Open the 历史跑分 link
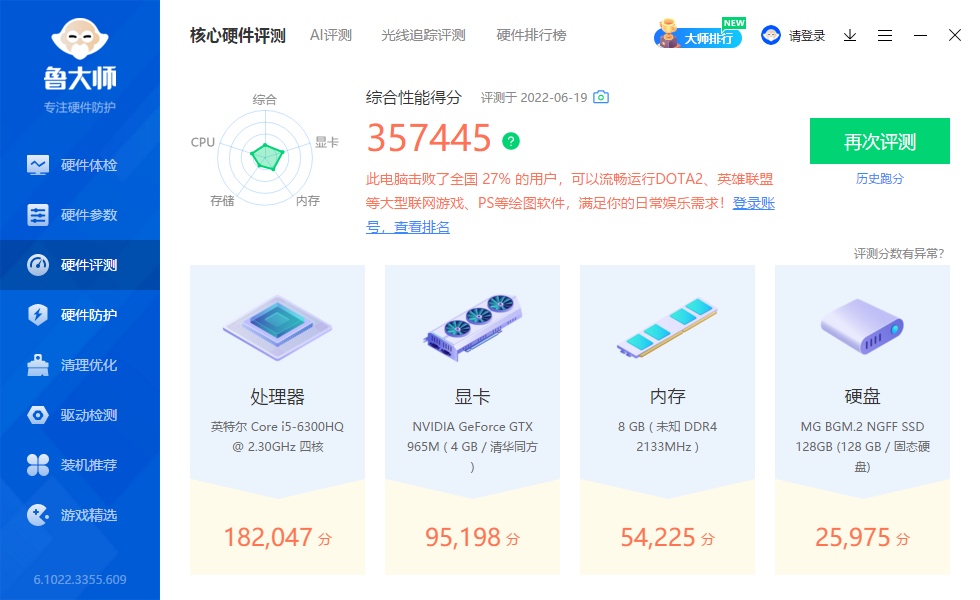Viewport: 980px width, 600px height. pos(879,179)
